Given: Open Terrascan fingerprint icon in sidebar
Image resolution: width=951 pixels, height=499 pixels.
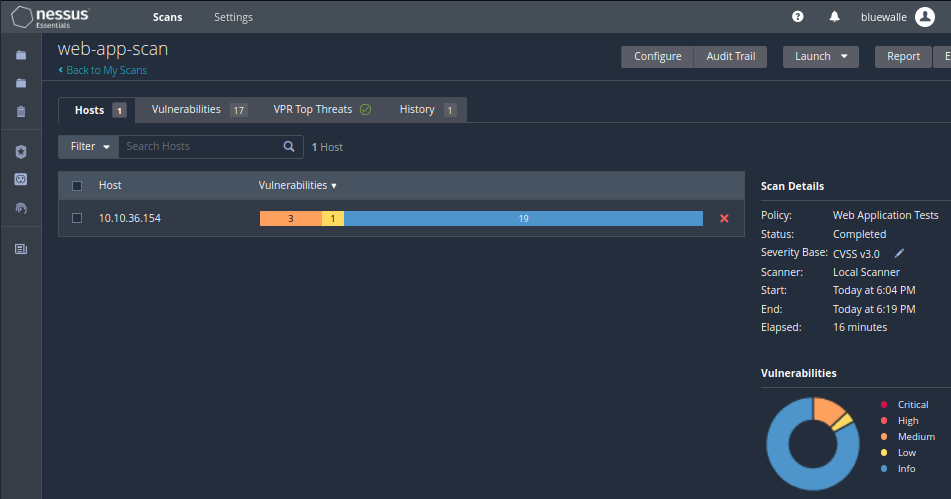Looking at the screenshot, I should 21,209.
